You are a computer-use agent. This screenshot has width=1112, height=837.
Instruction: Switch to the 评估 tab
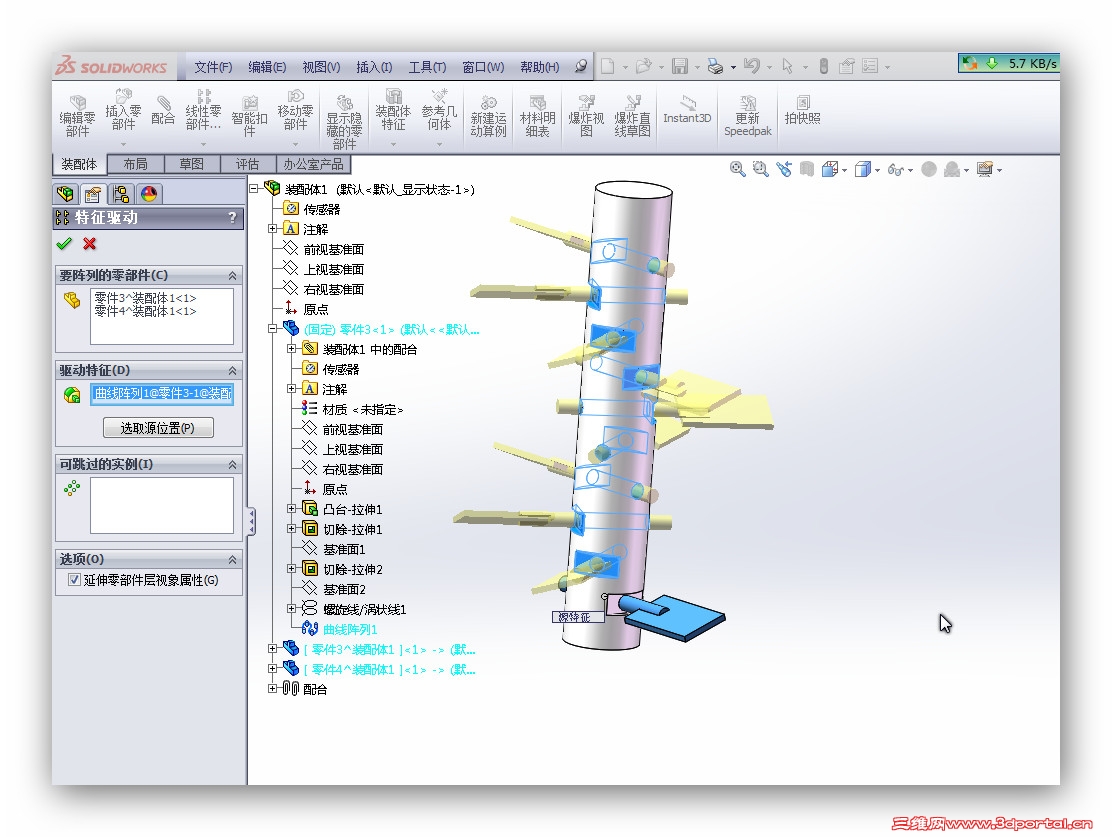[x=248, y=165]
